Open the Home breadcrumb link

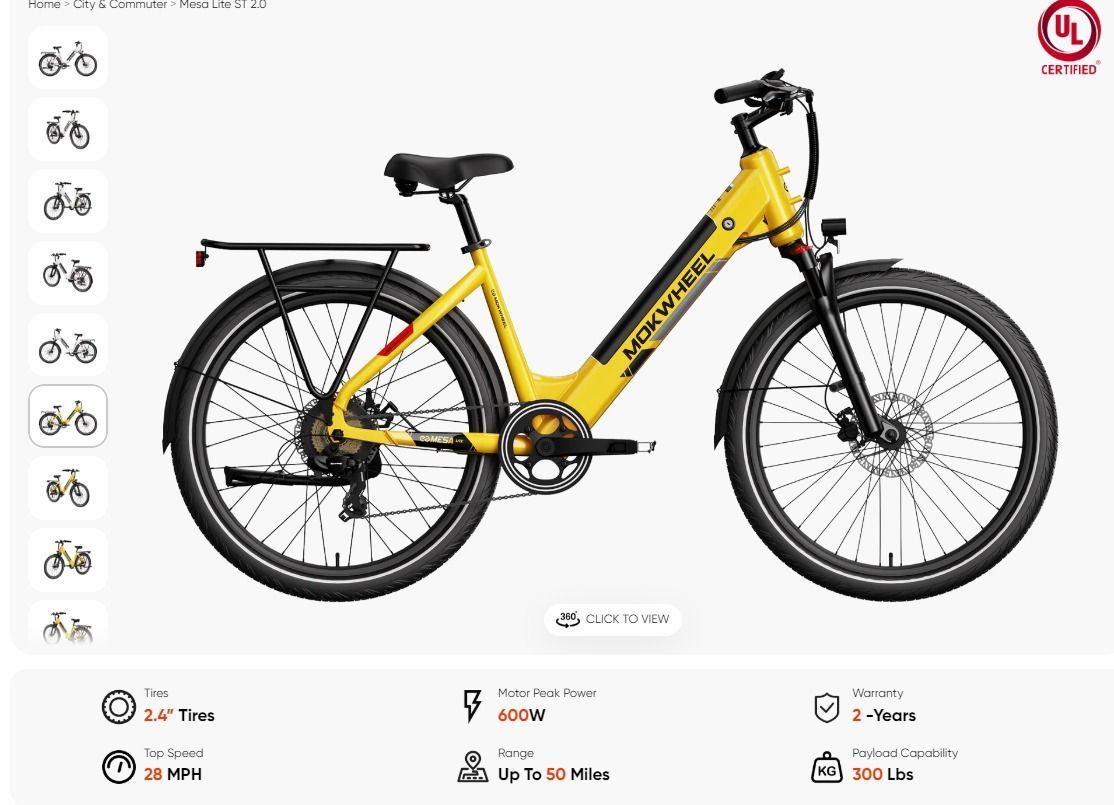pyautogui.click(x=44, y=5)
